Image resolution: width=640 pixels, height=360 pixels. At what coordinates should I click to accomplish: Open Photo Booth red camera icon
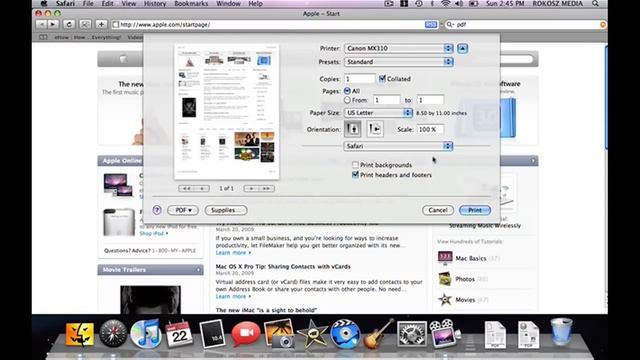(246, 334)
